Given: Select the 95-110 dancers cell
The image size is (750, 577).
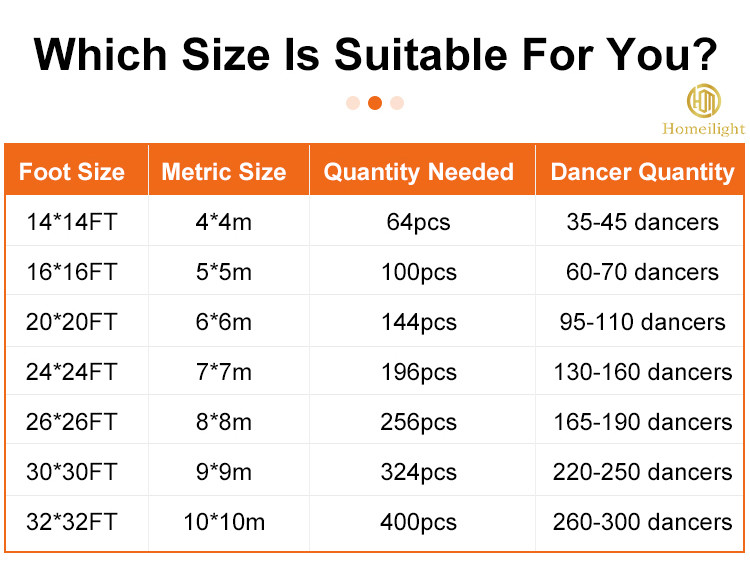Looking at the screenshot, I should click(x=642, y=322).
